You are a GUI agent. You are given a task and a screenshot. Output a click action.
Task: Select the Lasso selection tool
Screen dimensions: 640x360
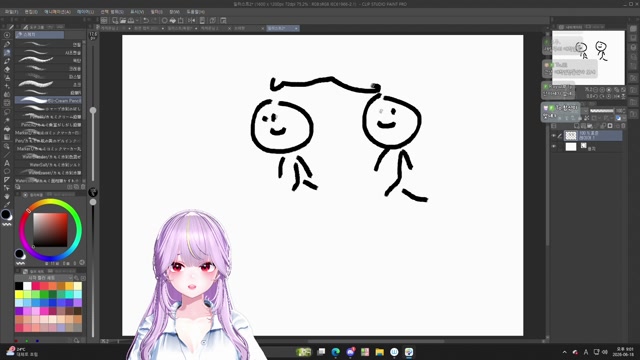point(7,111)
